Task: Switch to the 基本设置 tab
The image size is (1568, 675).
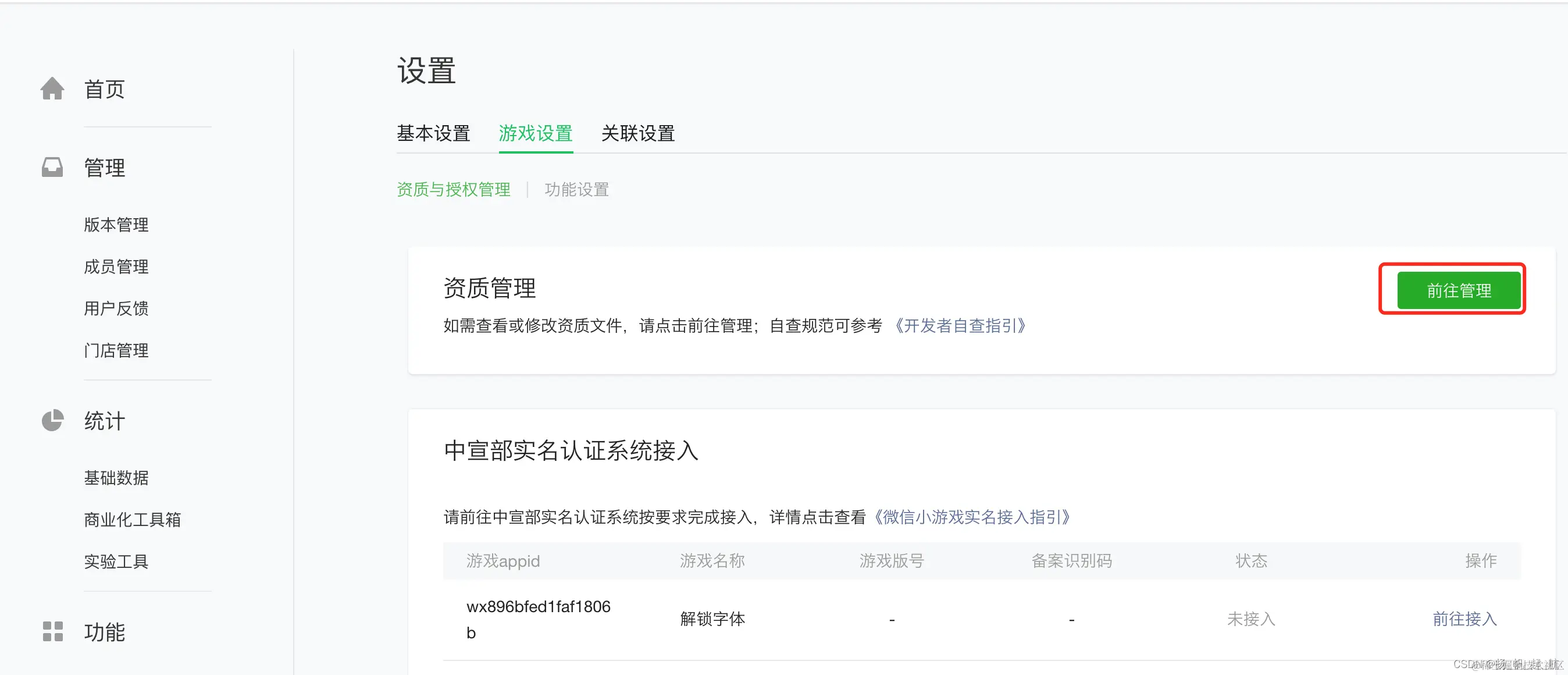Action: [x=433, y=133]
